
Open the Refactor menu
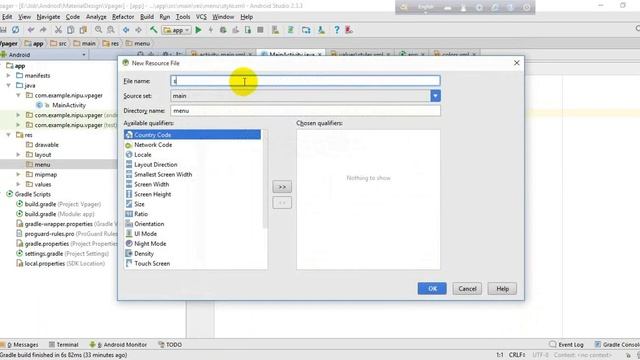click(x=123, y=17)
